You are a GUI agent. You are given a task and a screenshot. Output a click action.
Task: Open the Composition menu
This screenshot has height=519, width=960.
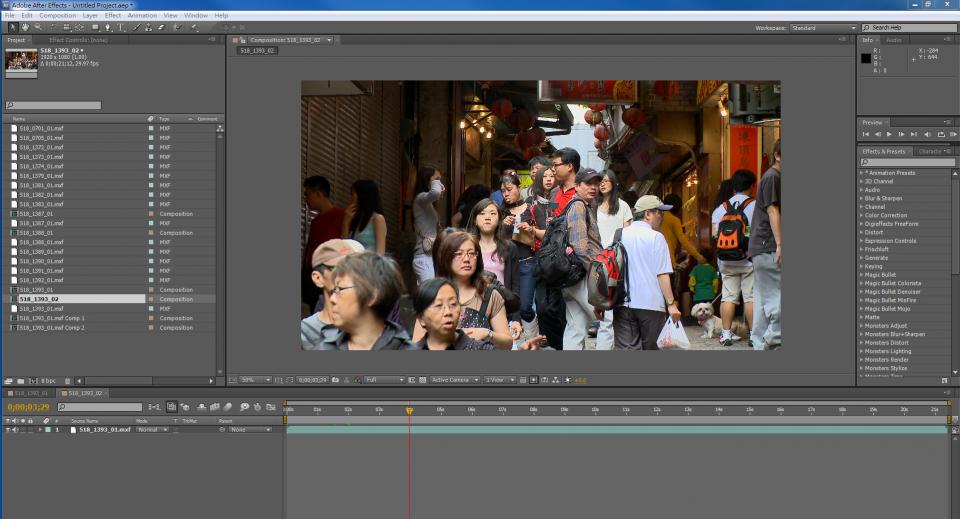57,15
